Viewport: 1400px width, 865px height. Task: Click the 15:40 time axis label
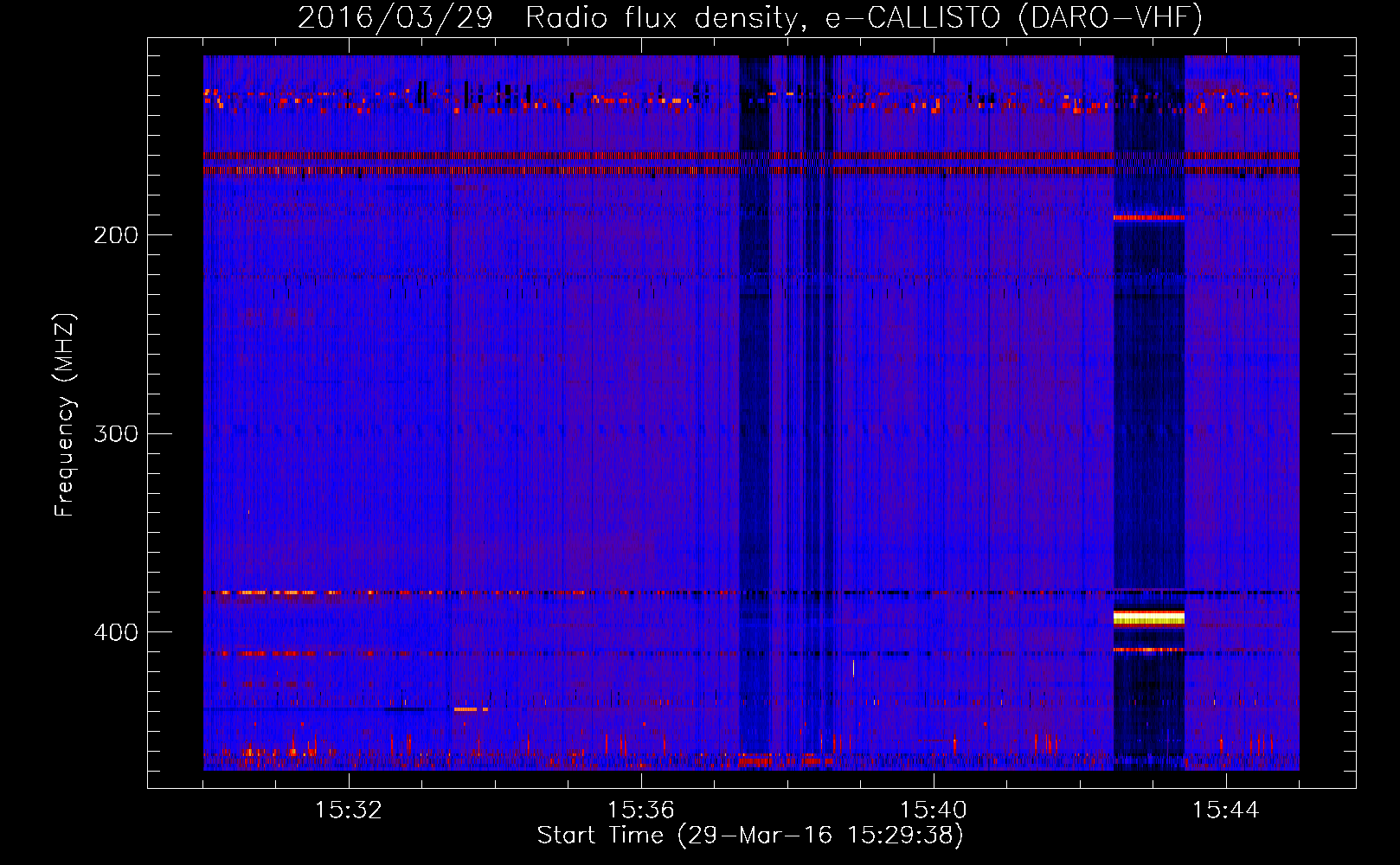pos(934,811)
